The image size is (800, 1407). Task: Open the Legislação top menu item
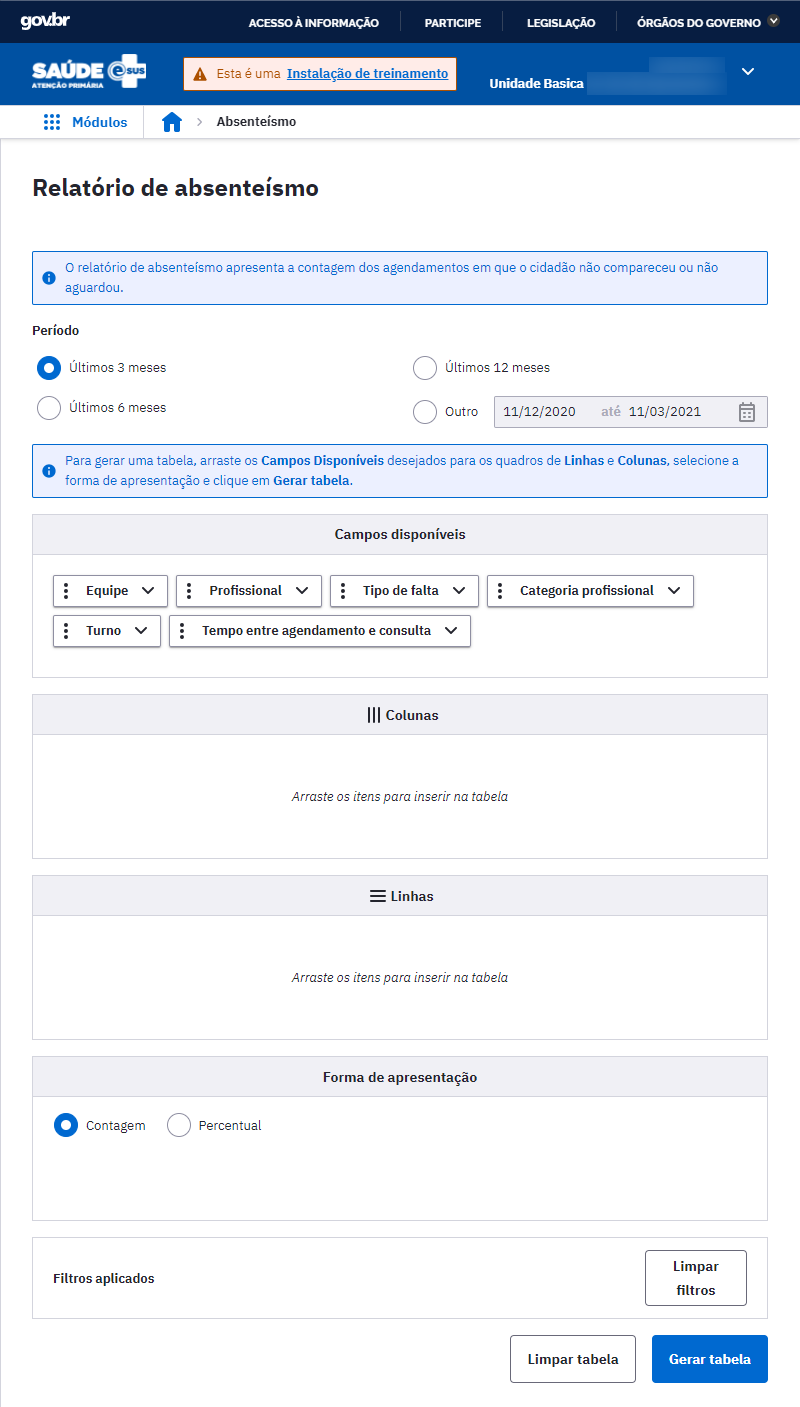[x=561, y=23]
